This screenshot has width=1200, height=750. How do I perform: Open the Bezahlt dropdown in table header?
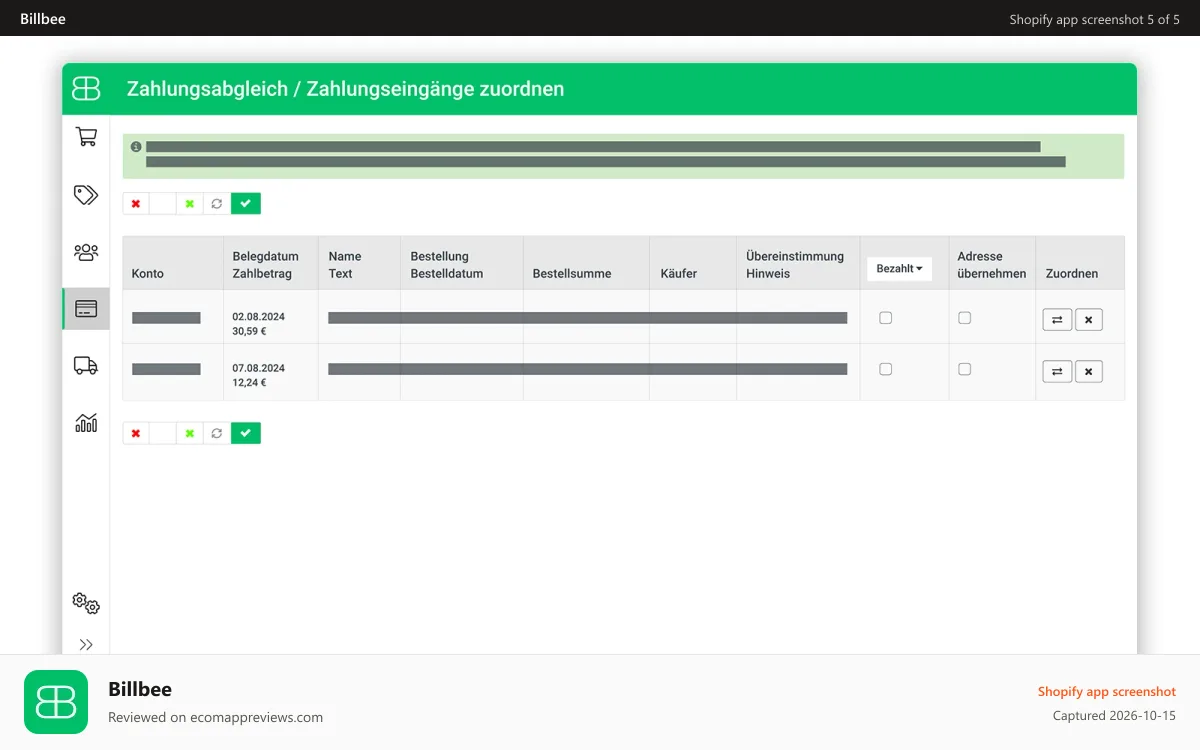(x=899, y=269)
